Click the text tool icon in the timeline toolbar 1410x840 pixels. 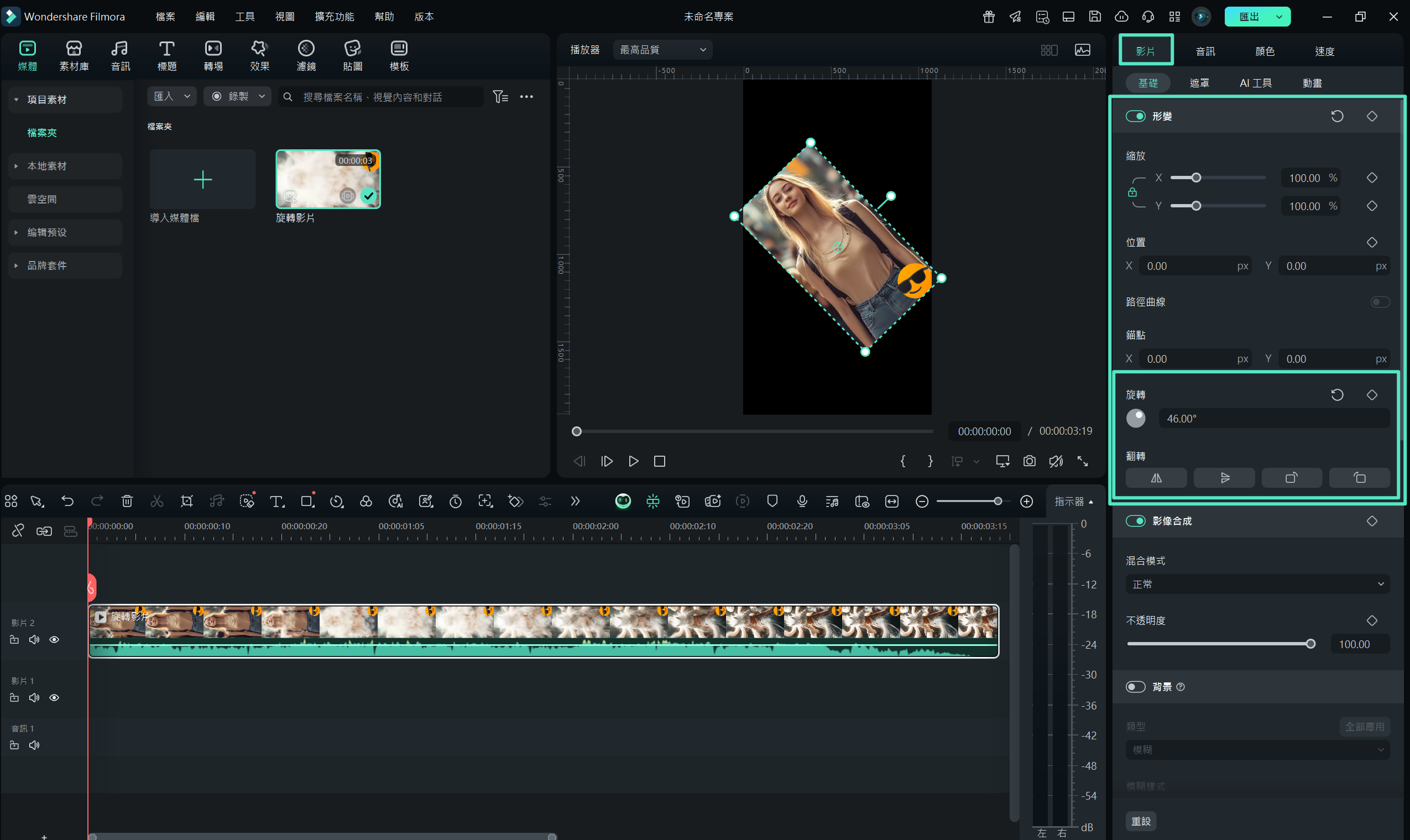pos(276,501)
